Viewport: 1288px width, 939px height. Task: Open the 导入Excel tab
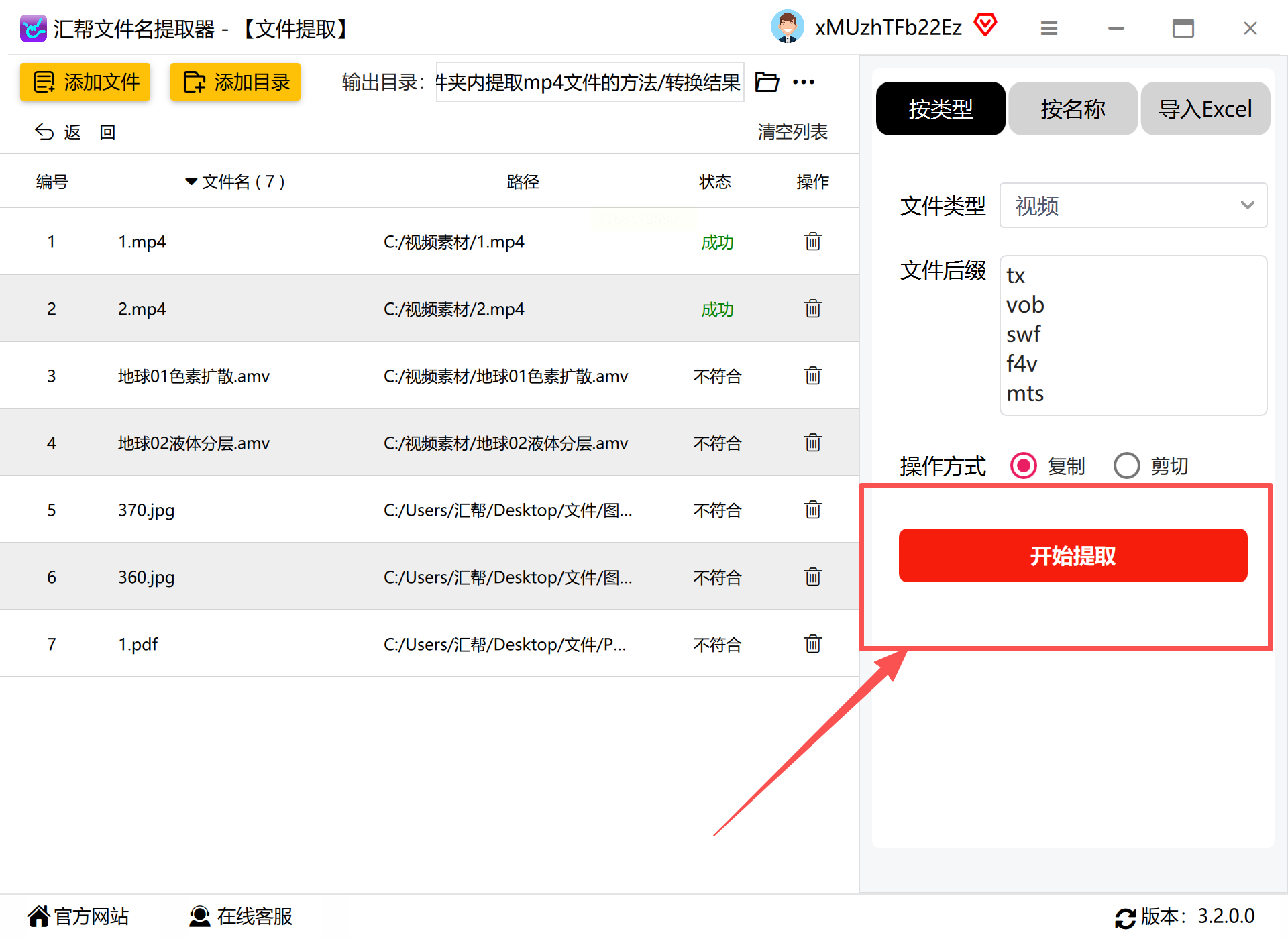click(1205, 109)
